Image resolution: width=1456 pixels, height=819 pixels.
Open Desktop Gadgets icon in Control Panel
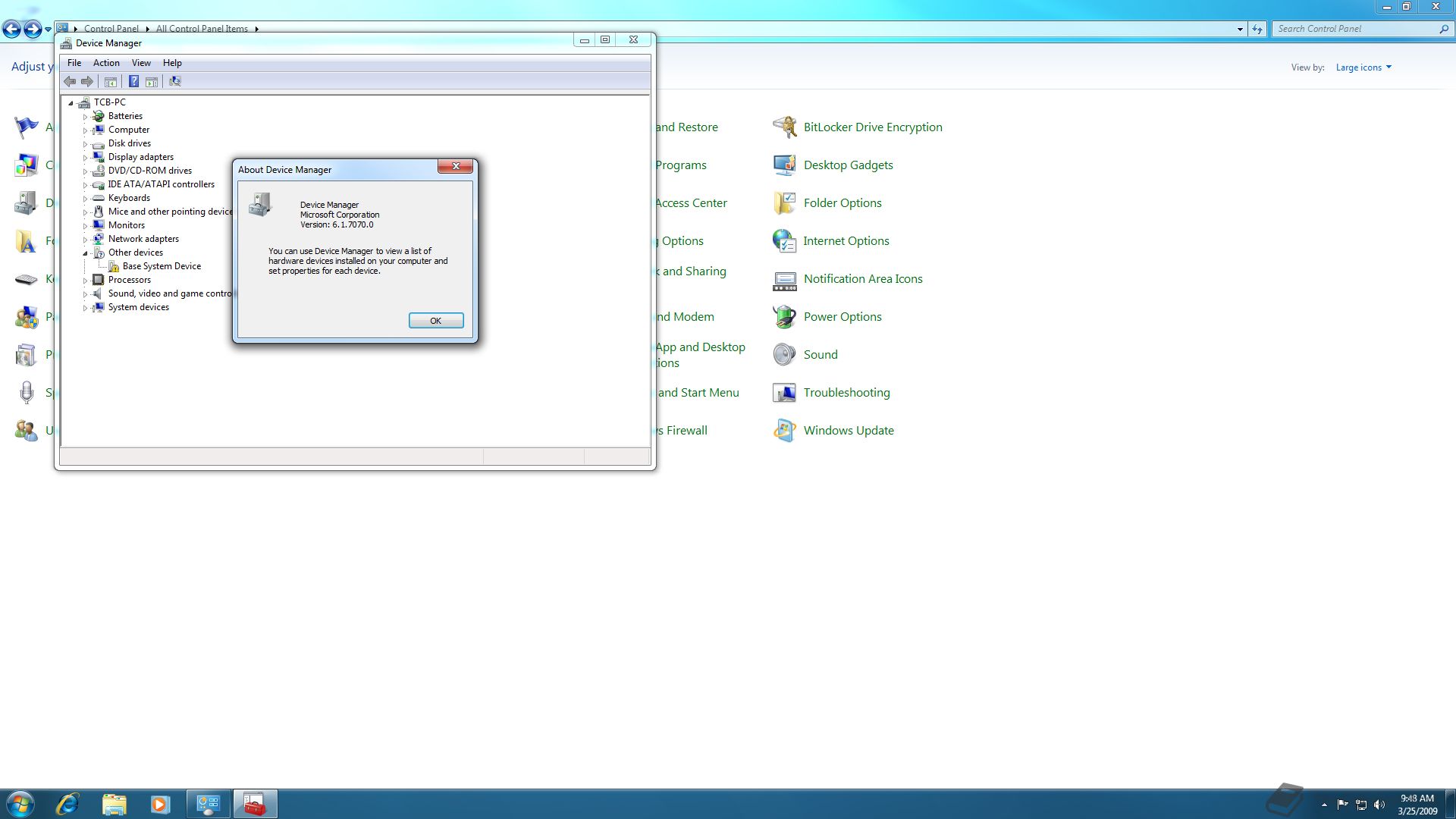click(784, 165)
